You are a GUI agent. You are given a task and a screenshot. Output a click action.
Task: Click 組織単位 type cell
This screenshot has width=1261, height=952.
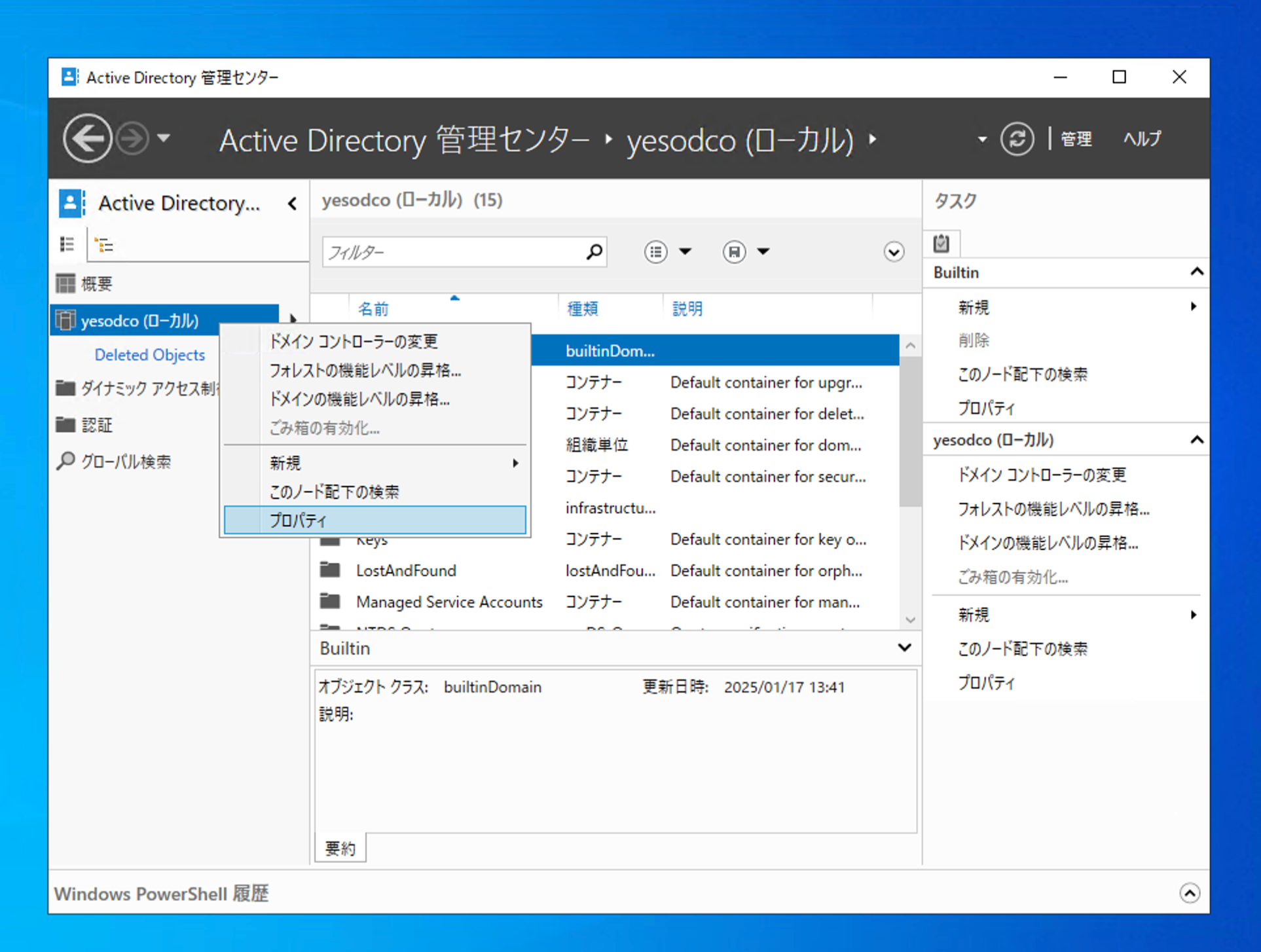tap(596, 445)
